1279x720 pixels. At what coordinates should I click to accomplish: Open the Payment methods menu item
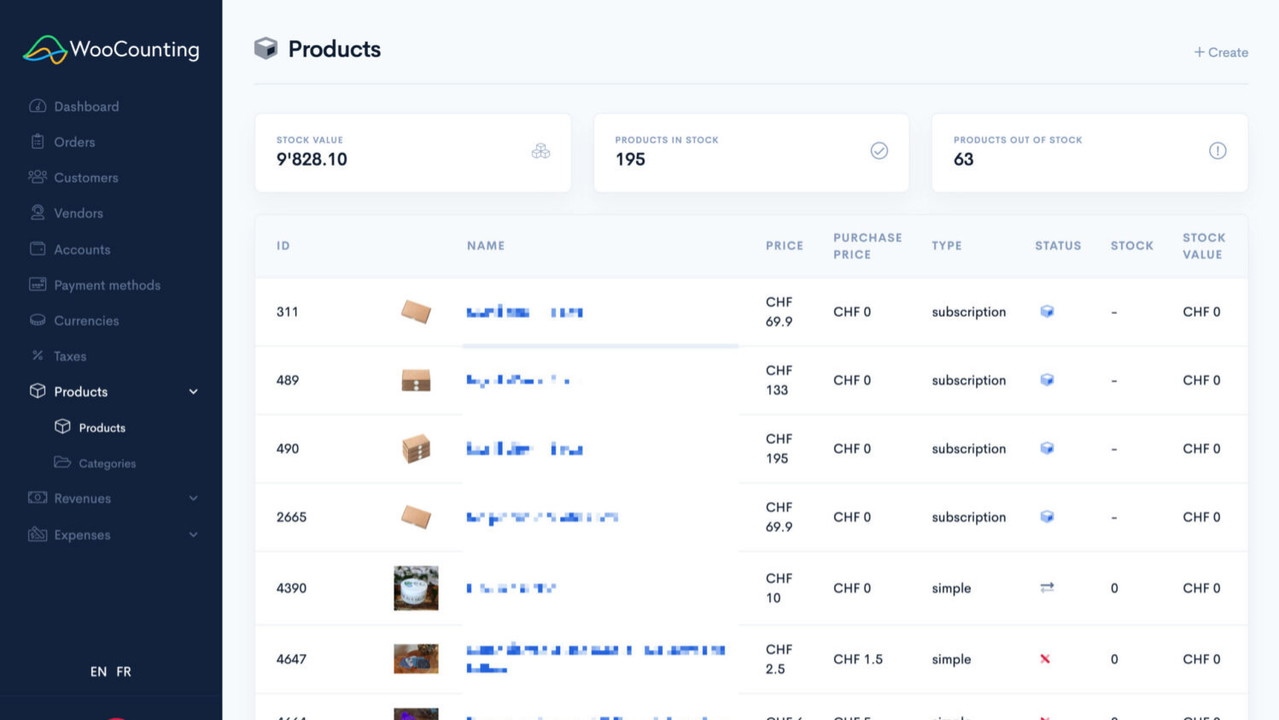coord(107,285)
